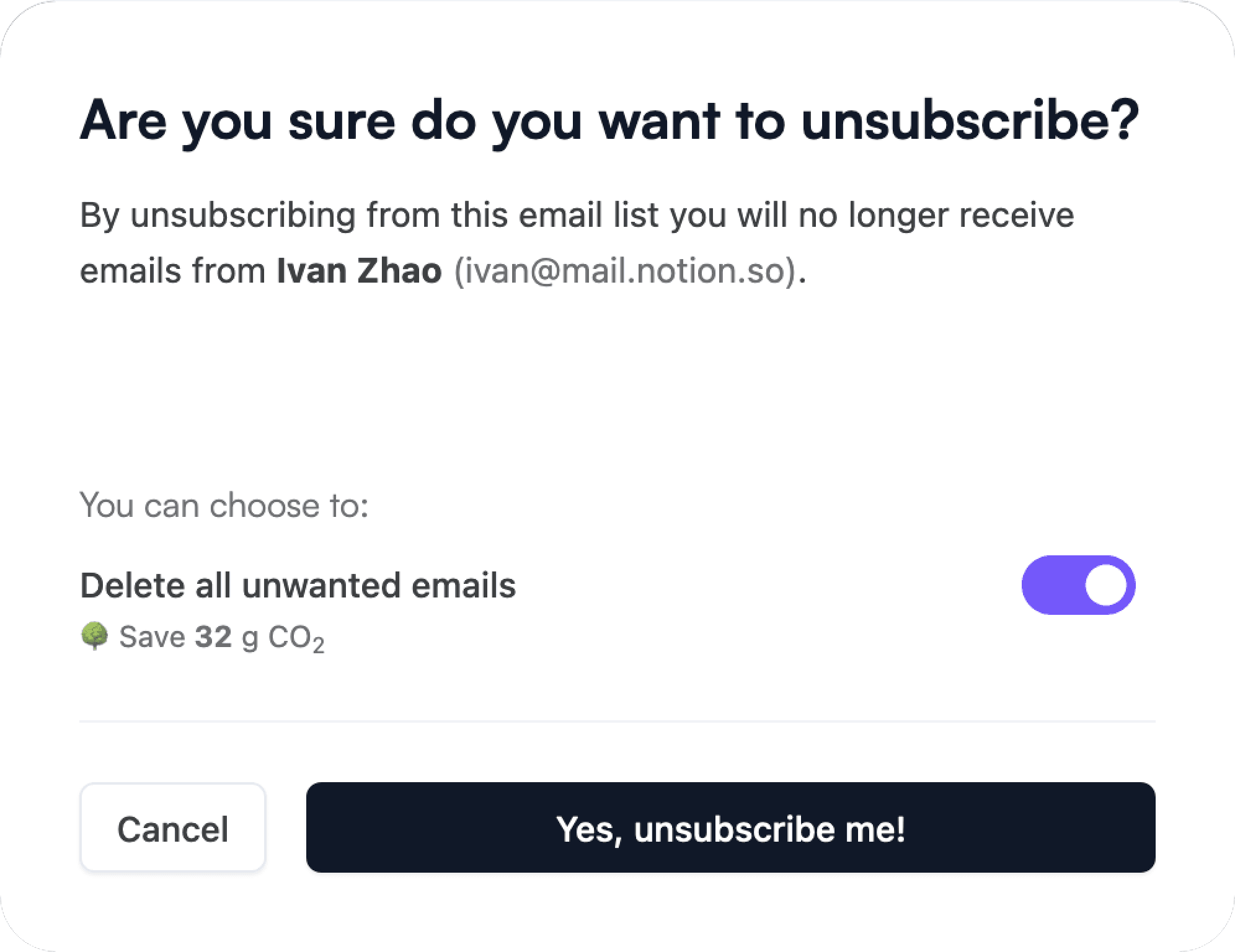Click the "CO2" text

coord(296,638)
